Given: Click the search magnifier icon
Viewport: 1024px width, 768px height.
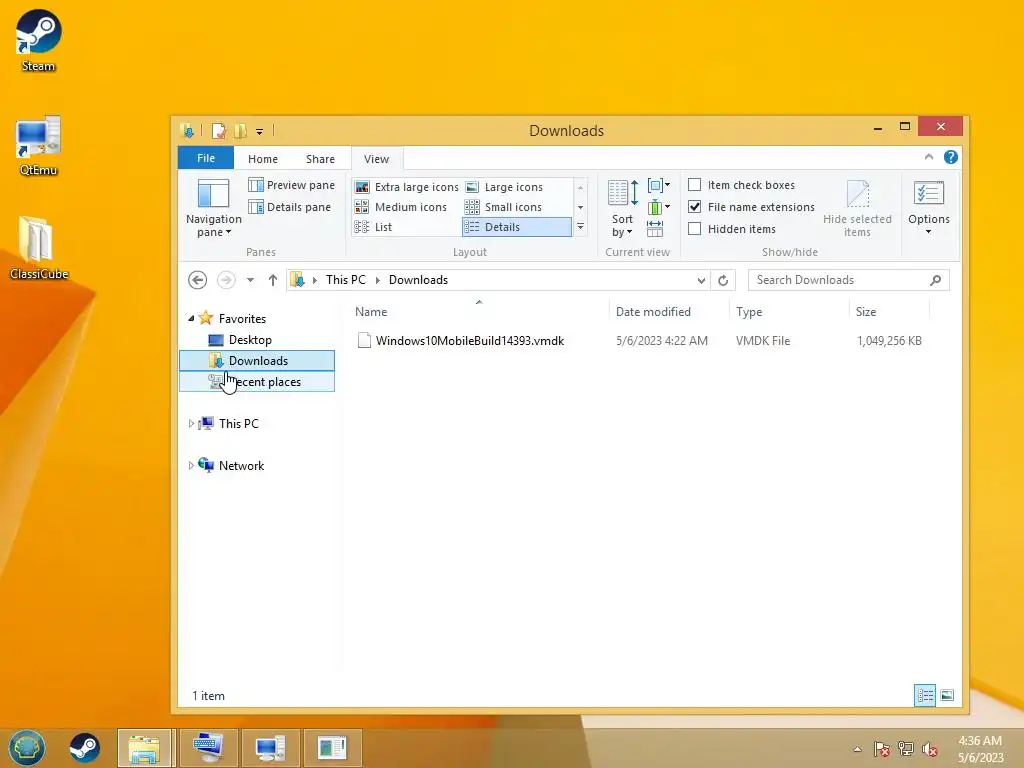Looking at the screenshot, I should coord(935,280).
